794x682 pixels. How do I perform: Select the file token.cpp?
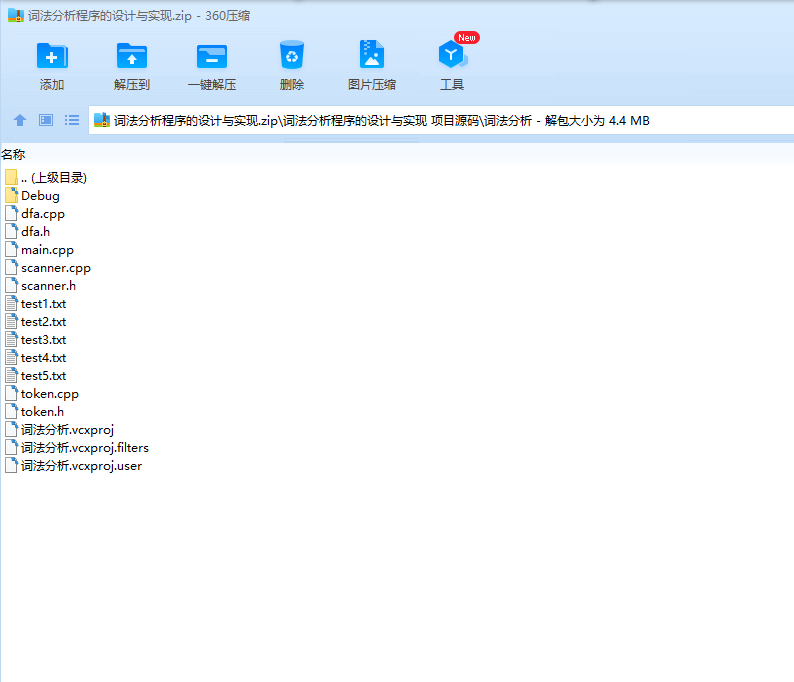tap(42, 394)
